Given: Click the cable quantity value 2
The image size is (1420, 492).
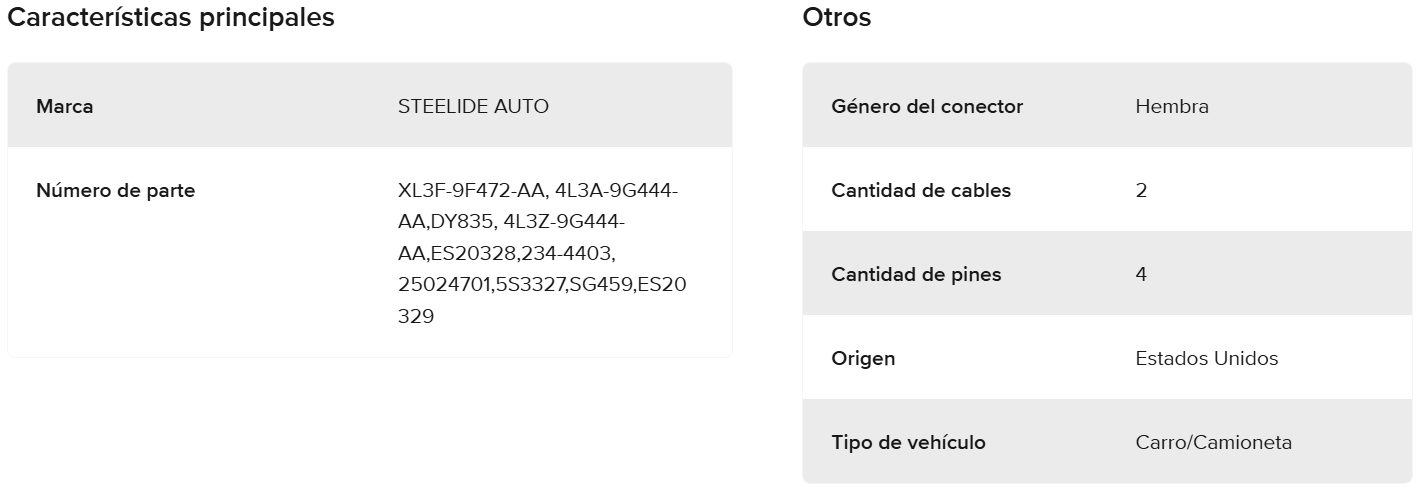Looking at the screenshot, I should click(1141, 190).
